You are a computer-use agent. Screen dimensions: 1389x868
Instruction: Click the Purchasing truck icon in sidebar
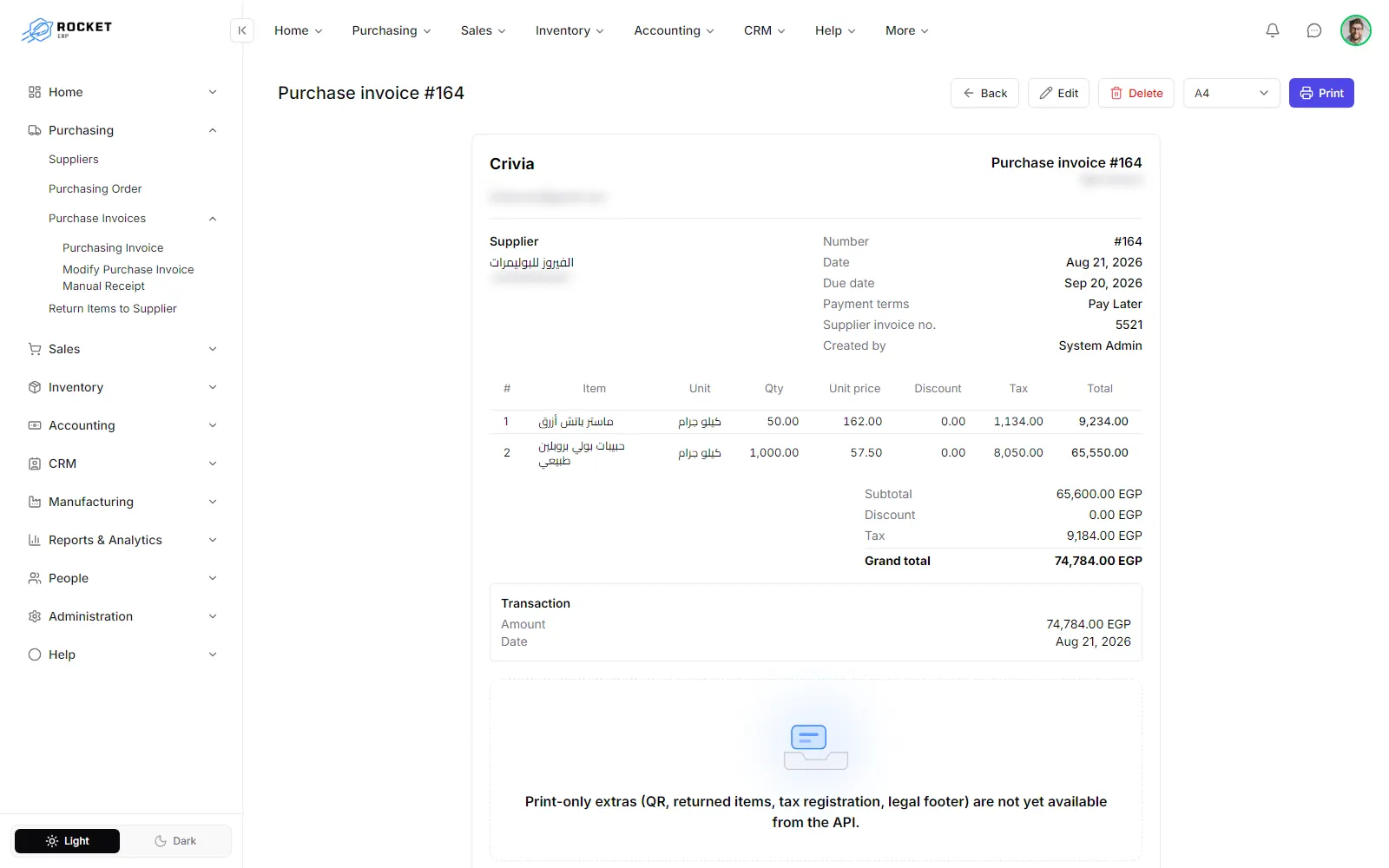[x=35, y=130]
